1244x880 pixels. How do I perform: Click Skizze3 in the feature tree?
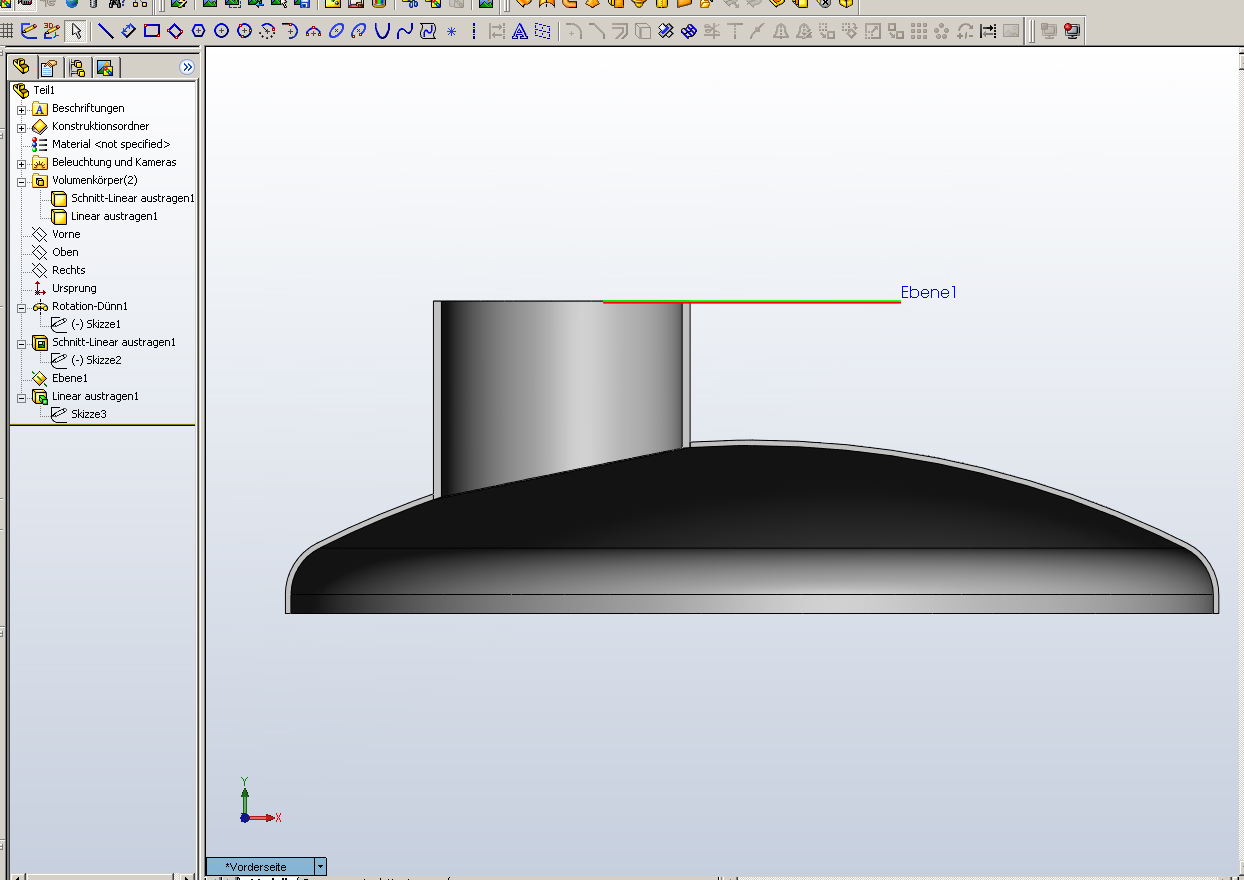point(88,414)
